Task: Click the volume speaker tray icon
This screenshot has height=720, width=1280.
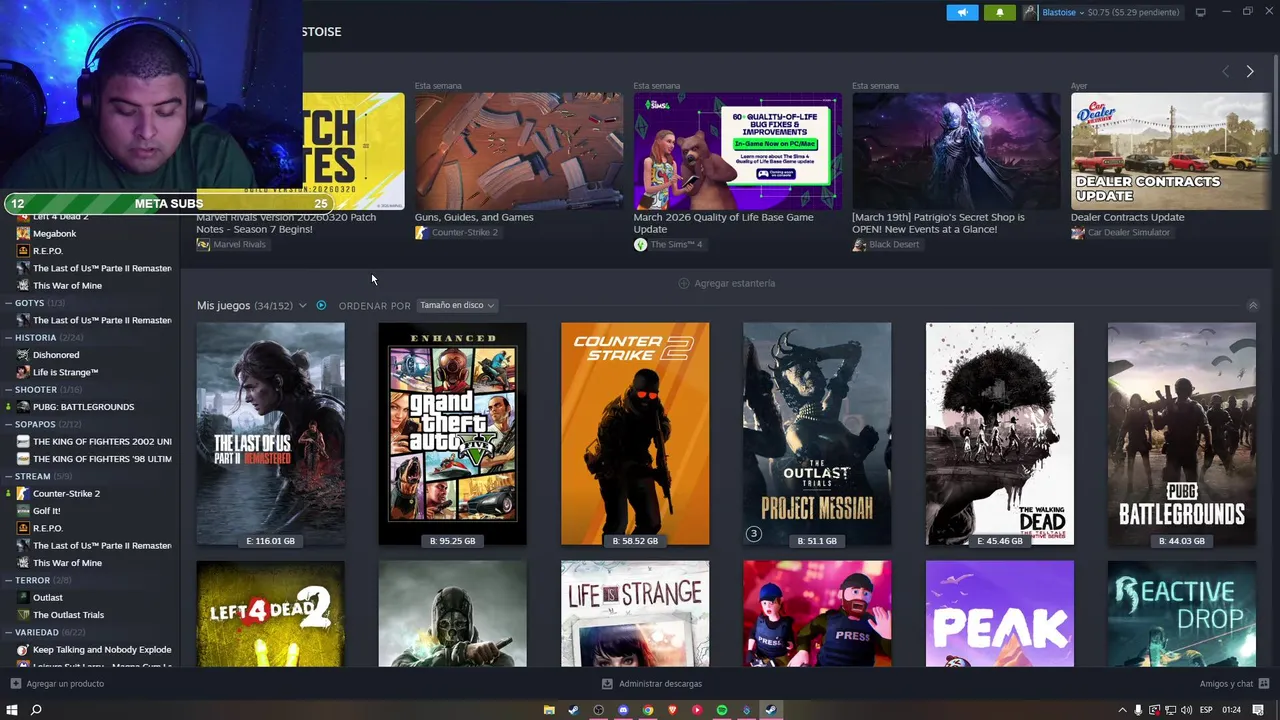Action: click(x=1187, y=710)
